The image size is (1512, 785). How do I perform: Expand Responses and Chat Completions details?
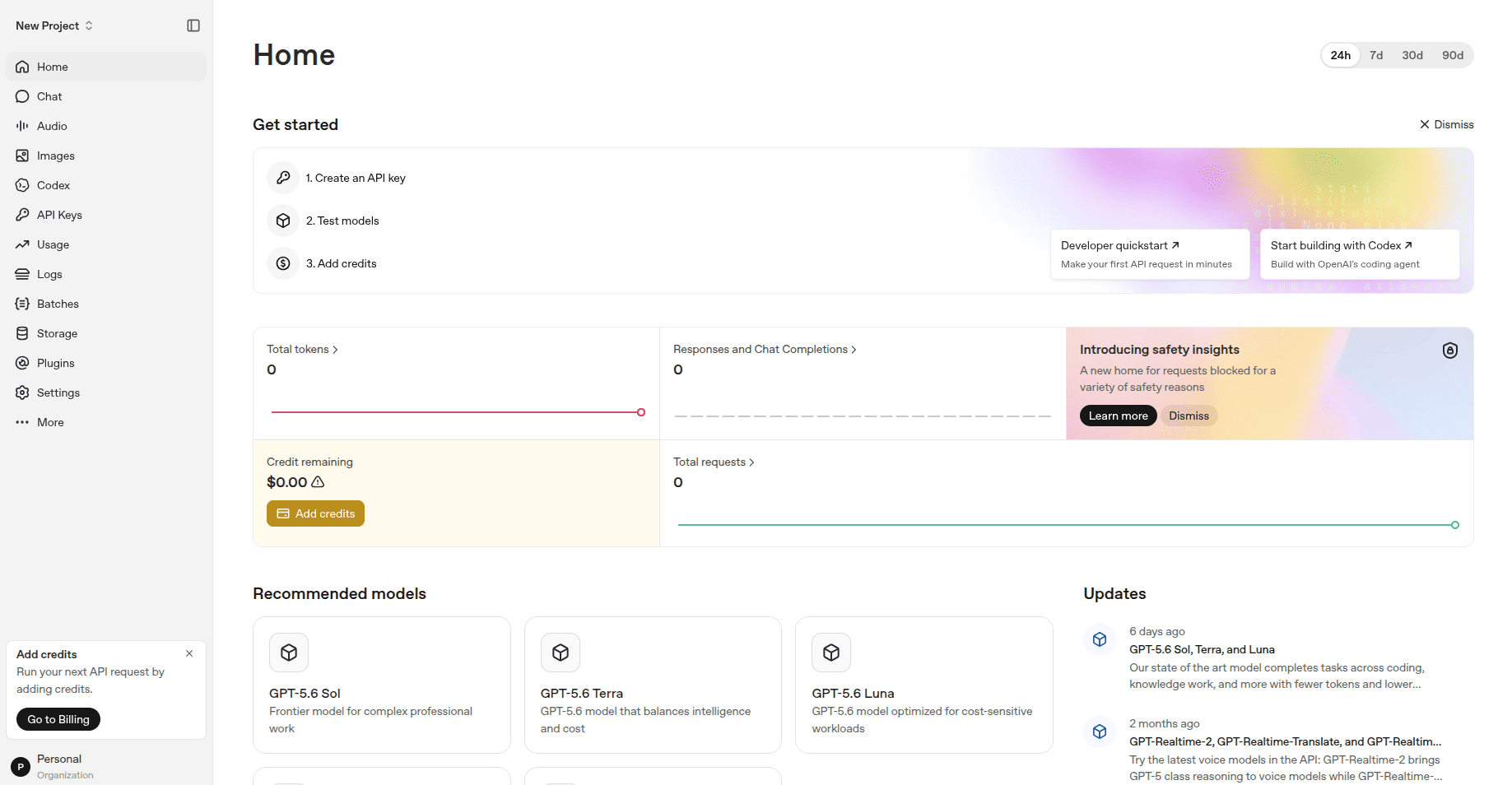[854, 350]
